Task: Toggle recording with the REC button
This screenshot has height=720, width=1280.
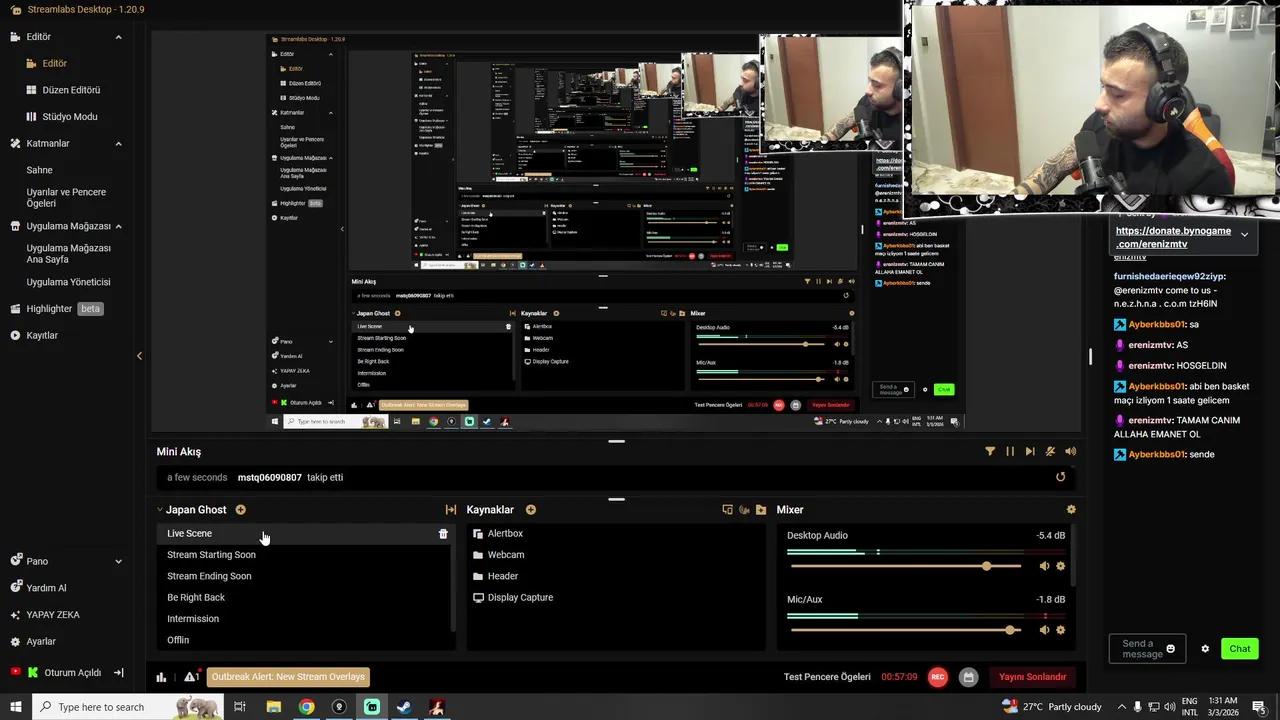Action: point(938,677)
